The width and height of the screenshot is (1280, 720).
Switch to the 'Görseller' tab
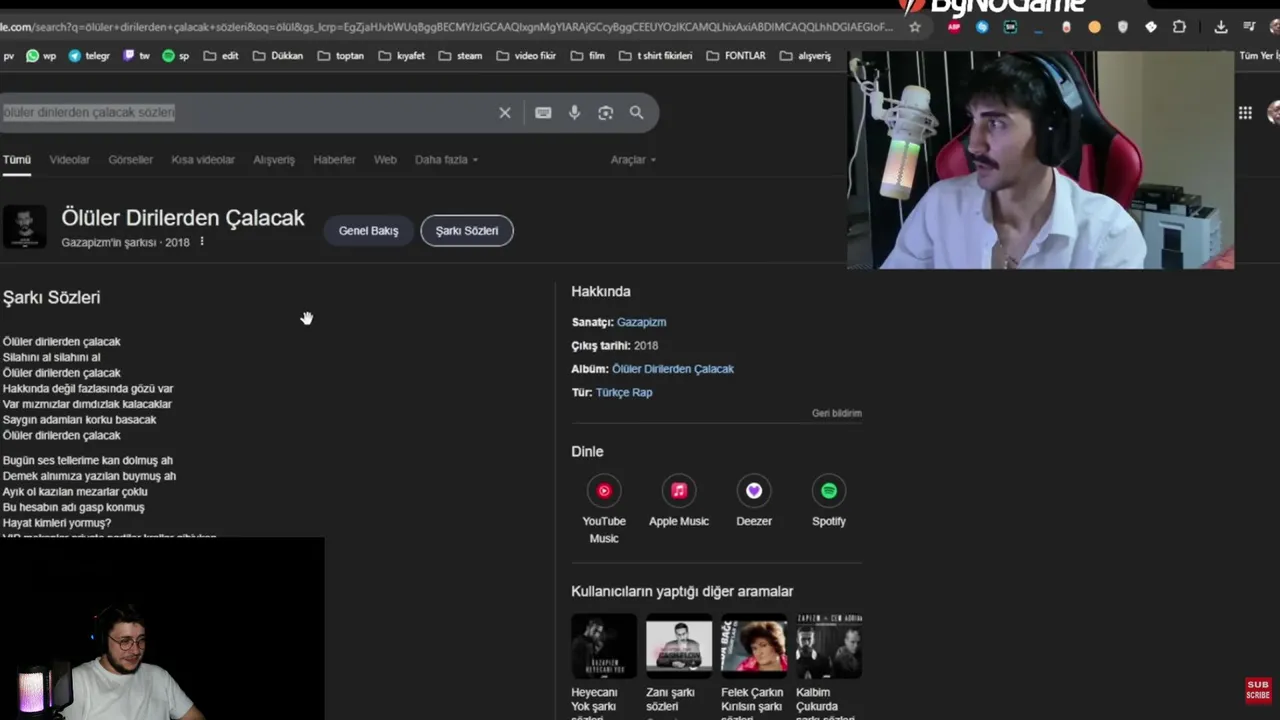[x=130, y=160]
